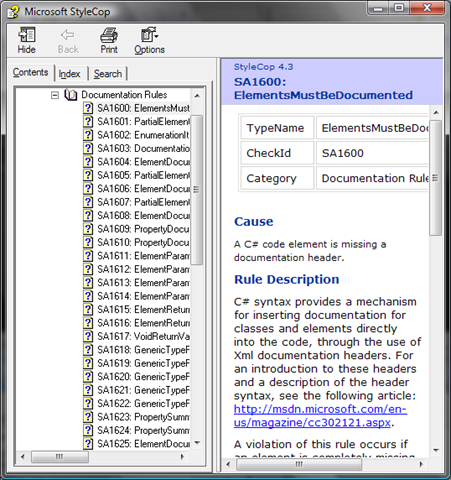Click the Microsoft StyleCop title bar icon
Image resolution: width=451 pixels, height=480 pixels.
click(x=14, y=12)
